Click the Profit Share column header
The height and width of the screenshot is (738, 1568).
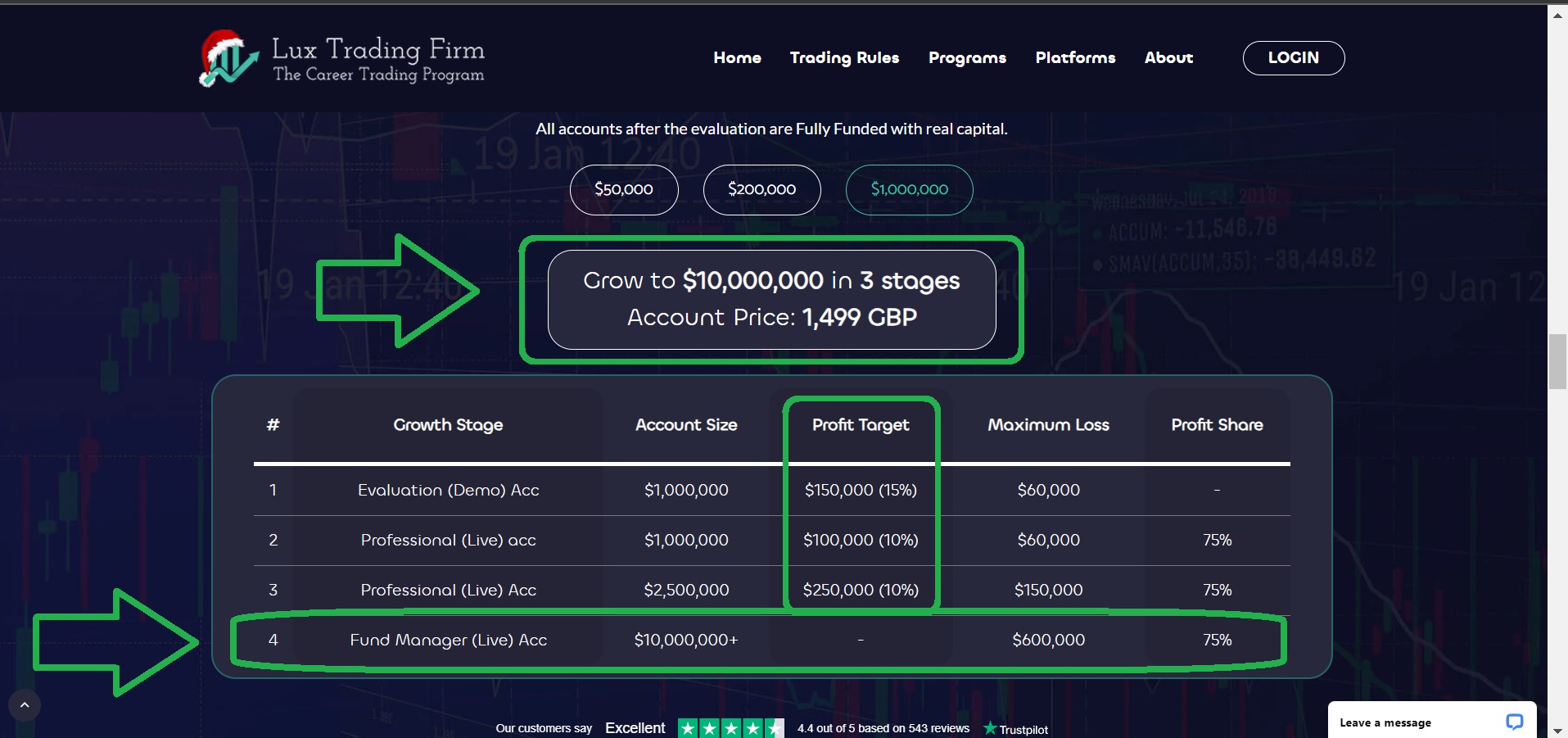(1217, 424)
